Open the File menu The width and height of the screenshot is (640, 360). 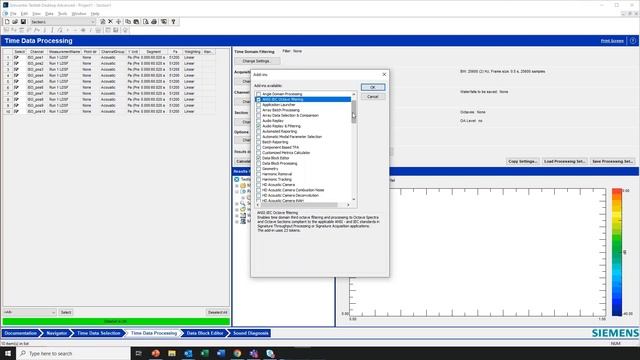tap(13, 13)
